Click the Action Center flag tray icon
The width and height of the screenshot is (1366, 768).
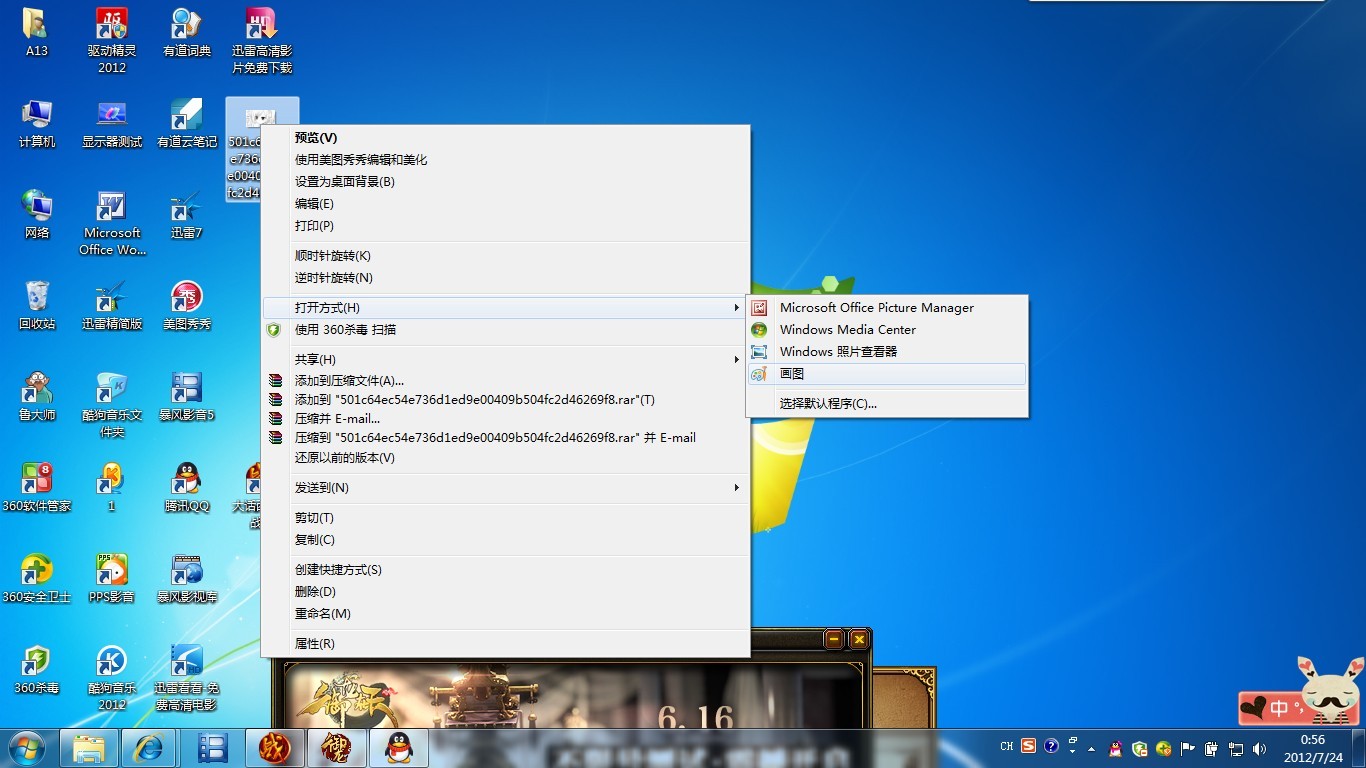[1188, 748]
